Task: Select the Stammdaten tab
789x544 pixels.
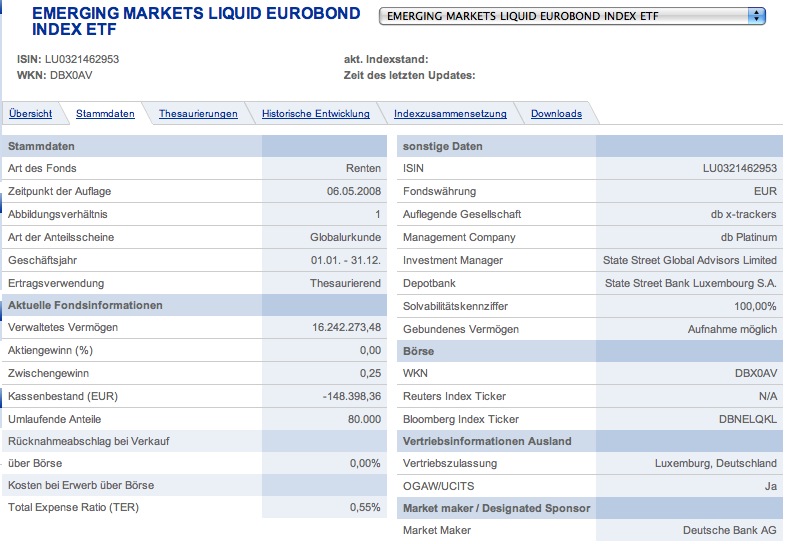Action: (x=105, y=114)
